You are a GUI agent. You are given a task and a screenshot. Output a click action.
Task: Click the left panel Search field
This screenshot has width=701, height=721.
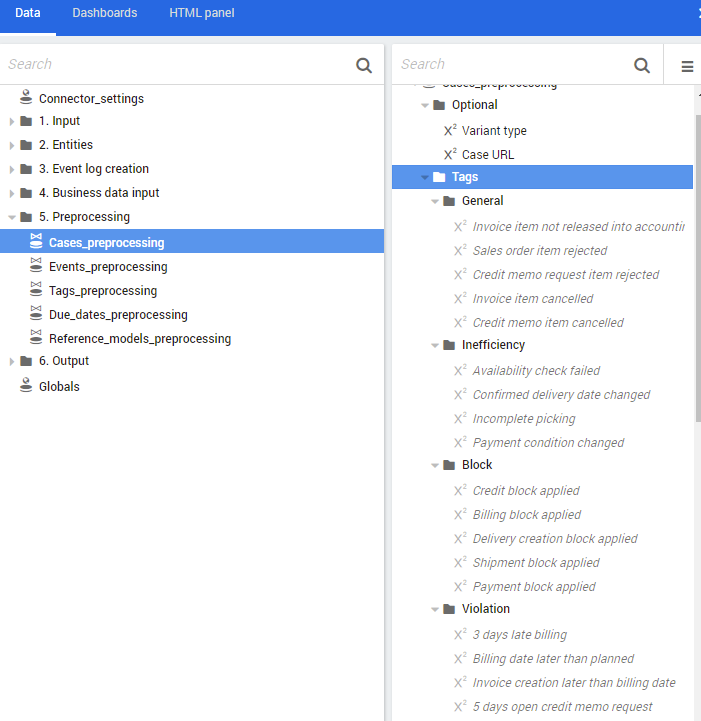[x=175, y=64]
